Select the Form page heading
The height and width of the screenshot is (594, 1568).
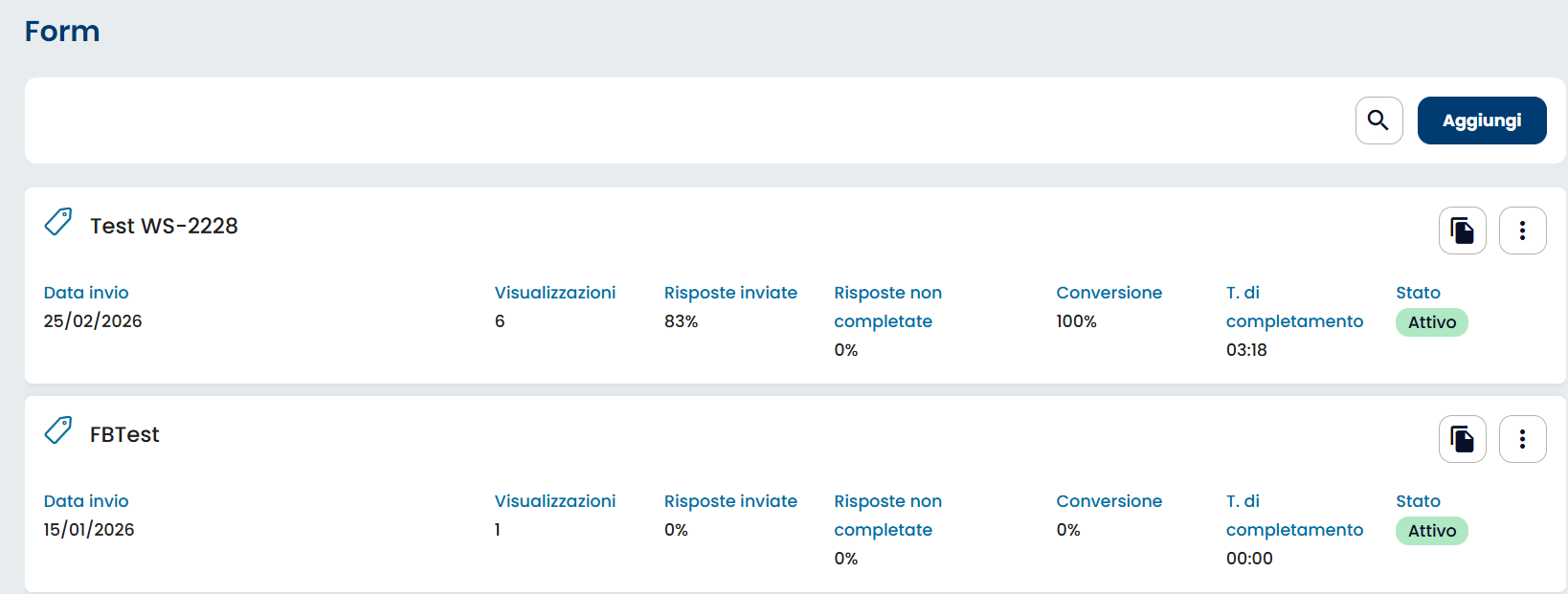coord(62,32)
